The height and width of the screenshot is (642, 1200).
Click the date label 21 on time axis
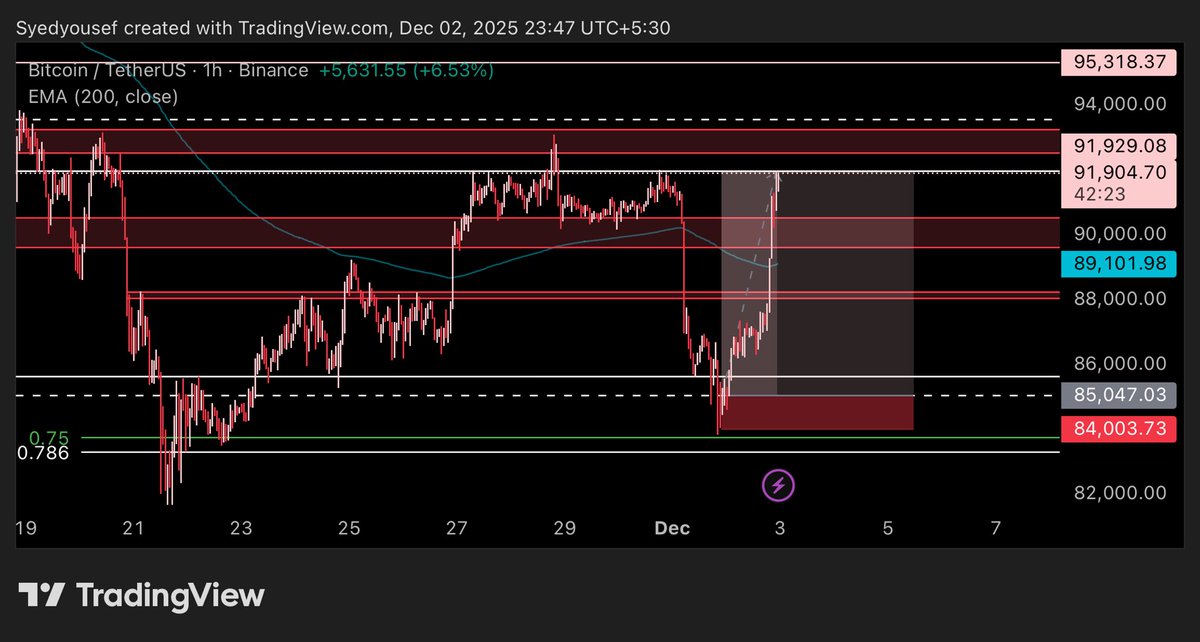coord(134,527)
